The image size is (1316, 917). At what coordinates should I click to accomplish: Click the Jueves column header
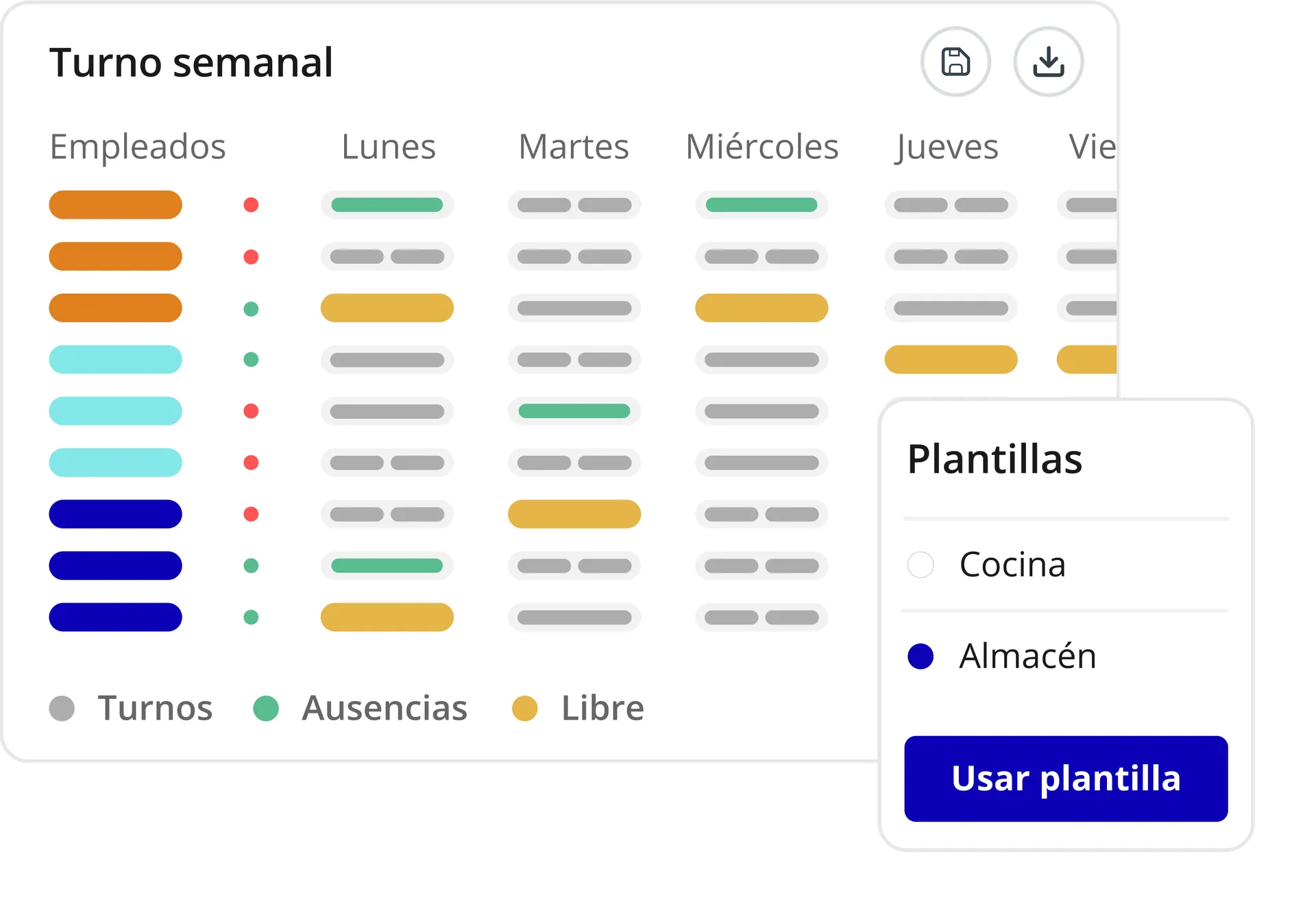point(947,148)
